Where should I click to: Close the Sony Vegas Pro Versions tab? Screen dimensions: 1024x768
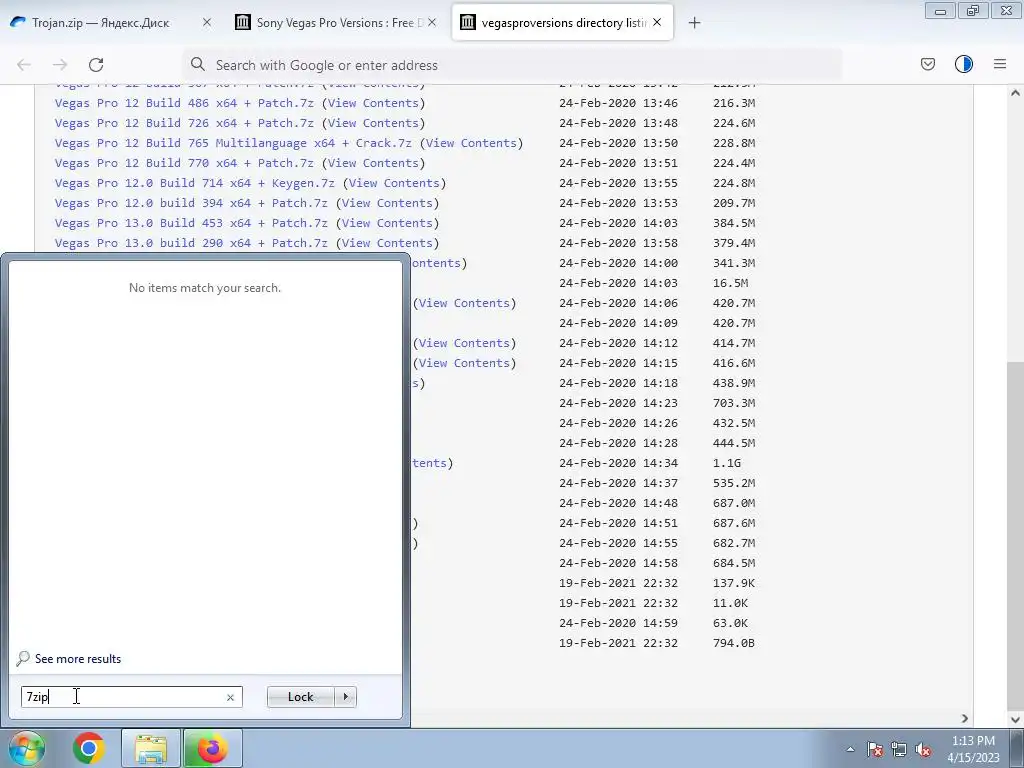click(x=432, y=22)
